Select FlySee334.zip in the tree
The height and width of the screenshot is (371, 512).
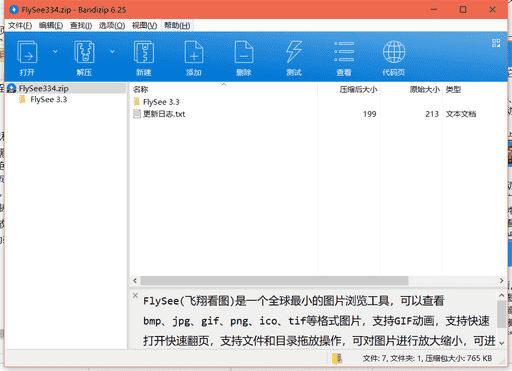coord(44,88)
